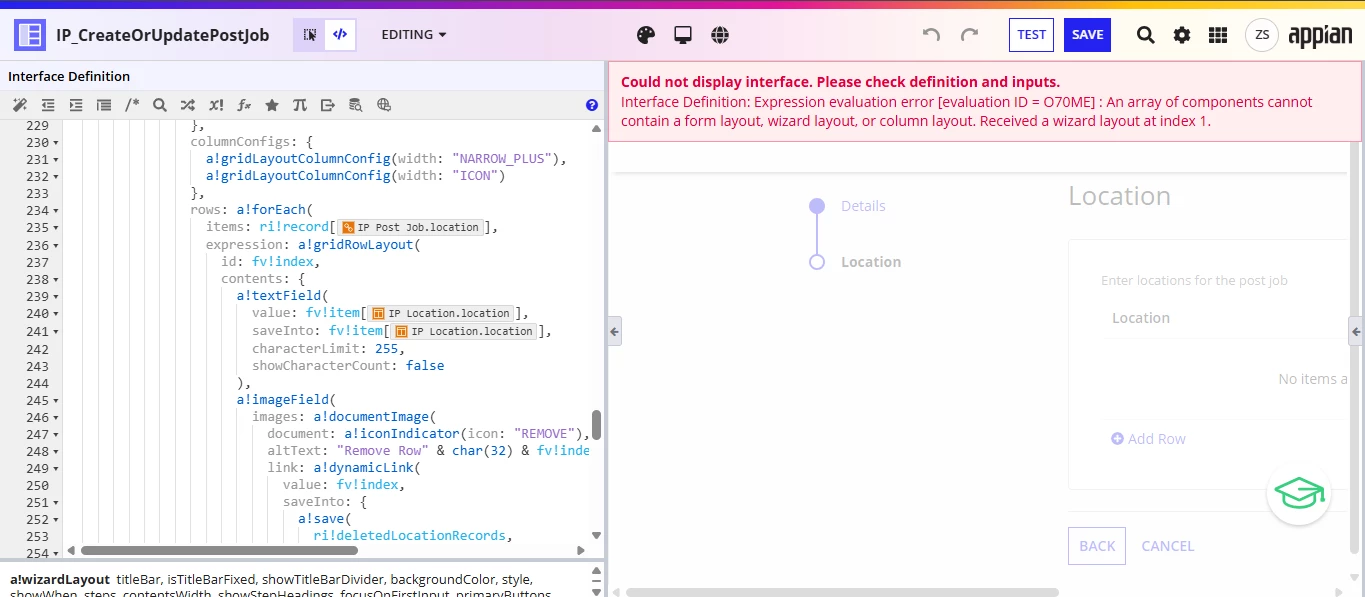Click the database search toolbar icon
This screenshot has height=597, width=1365.
[x=355, y=105]
